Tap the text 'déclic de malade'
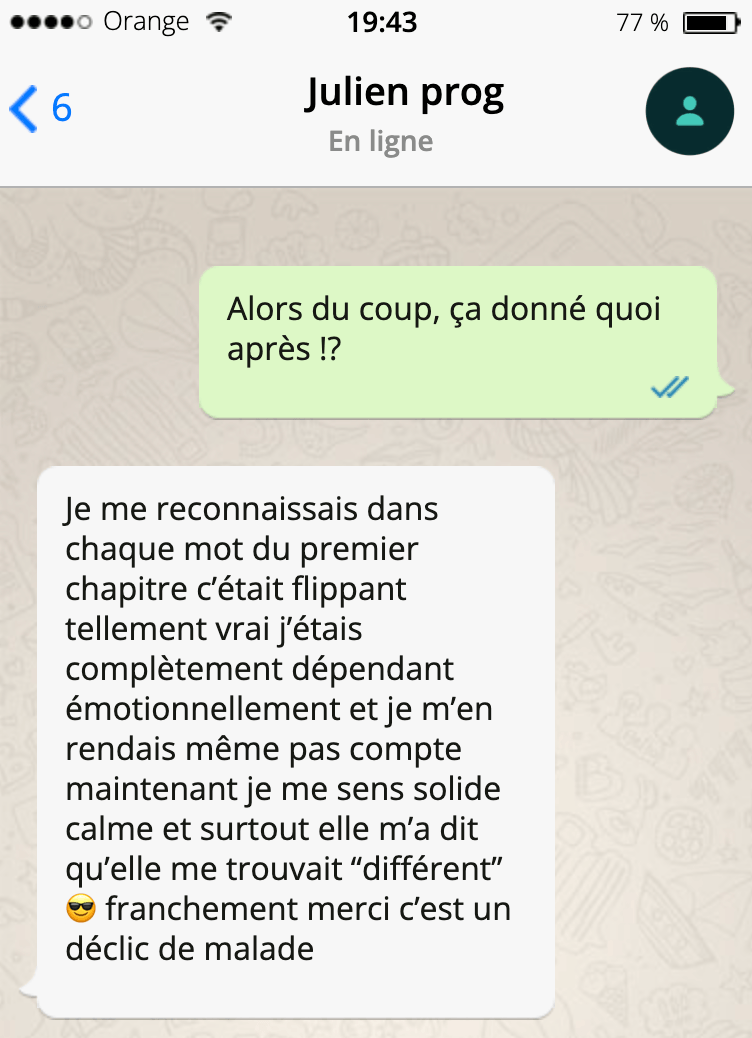Image resolution: width=752 pixels, height=1038 pixels. [x=189, y=948]
